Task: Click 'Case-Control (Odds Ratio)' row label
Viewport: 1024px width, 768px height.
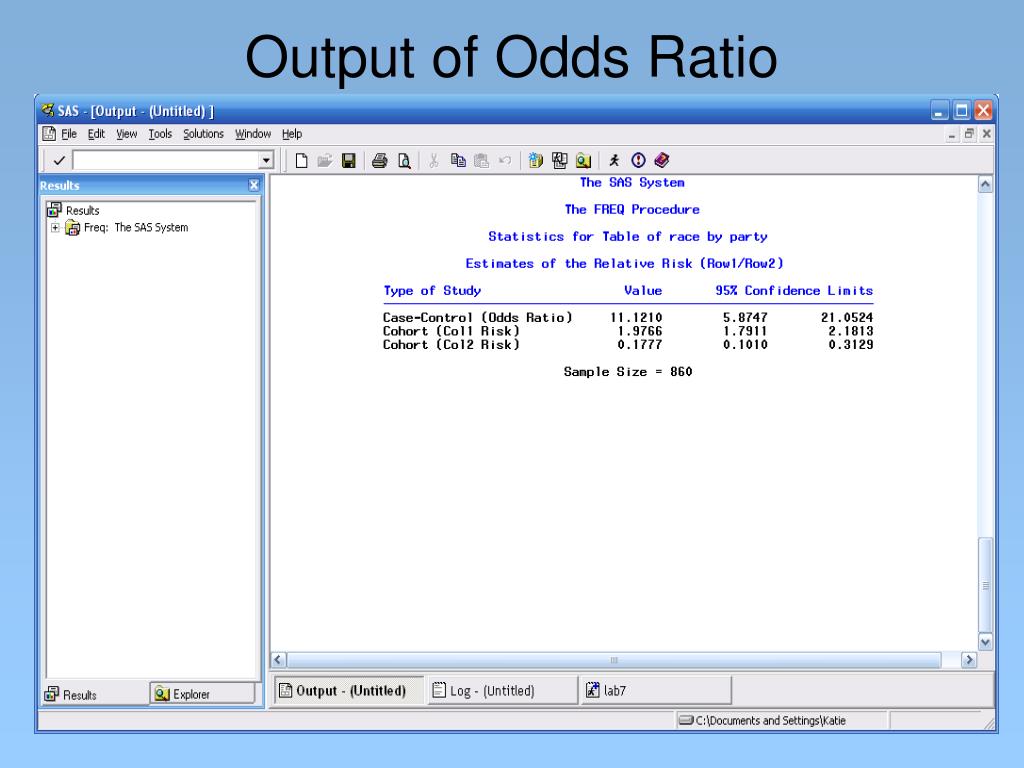Action: tap(477, 317)
